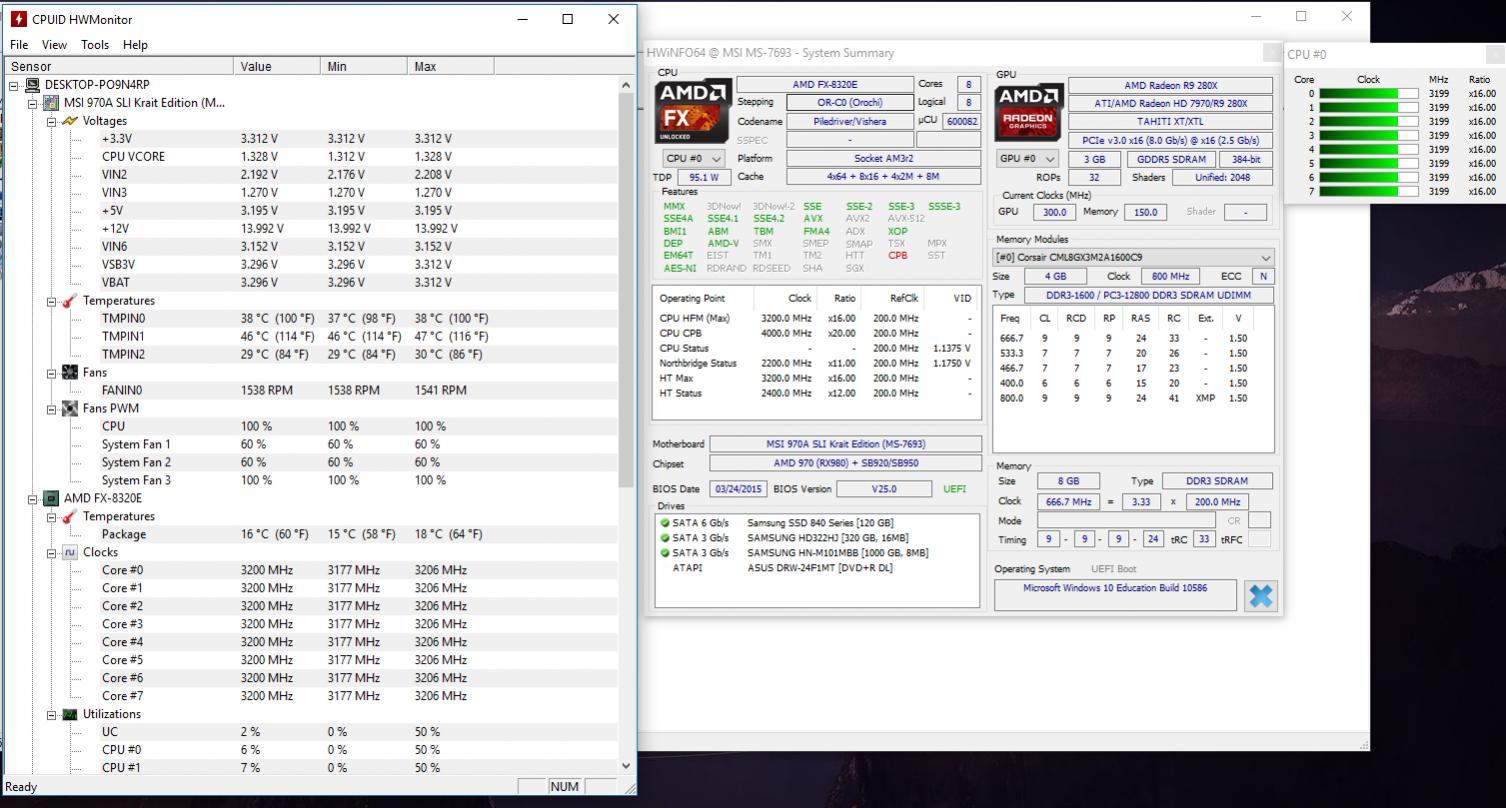Click the Voltages lightning icon

point(70,121)
